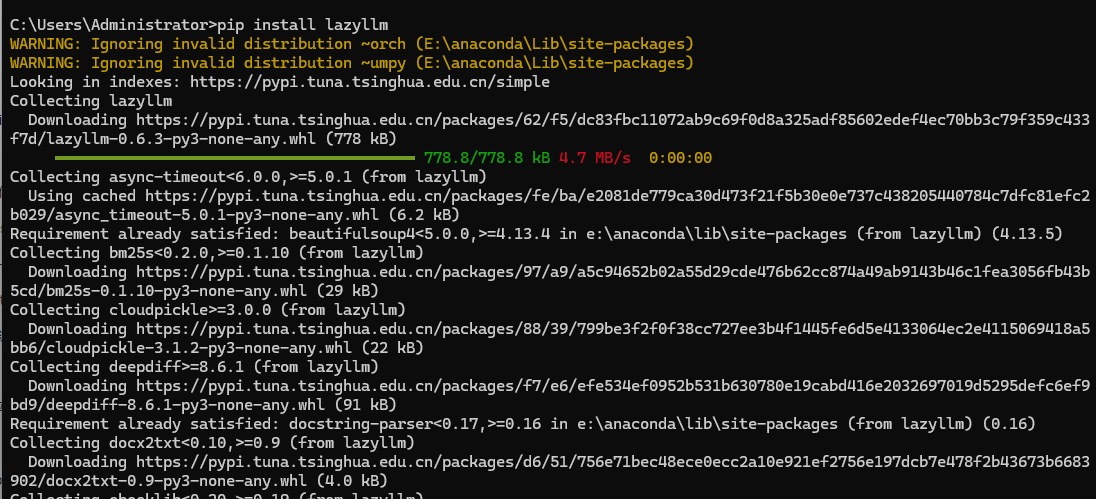Click the ~orch invalid distribution warning

tap(352, 44)
